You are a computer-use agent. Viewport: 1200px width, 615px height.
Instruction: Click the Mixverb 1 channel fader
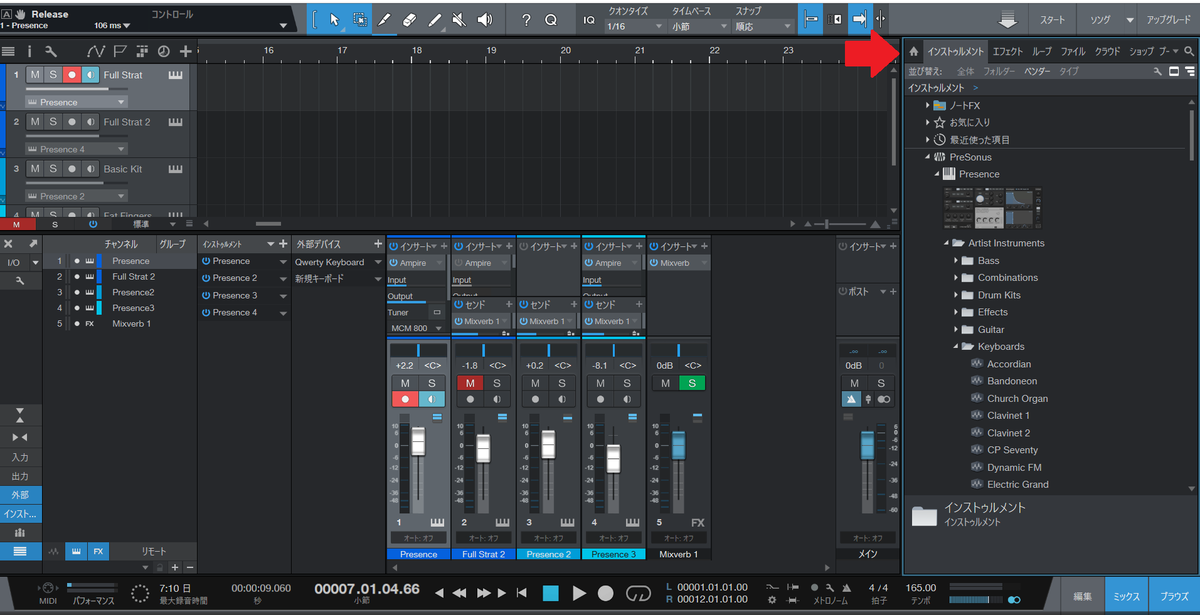pos(678,445)
